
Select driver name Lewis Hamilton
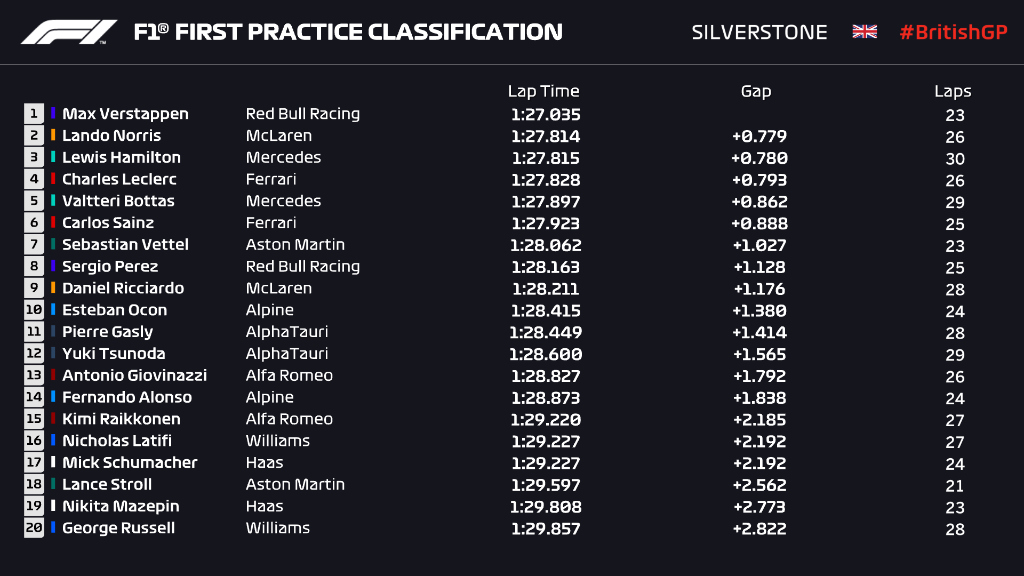tap(121, 158)
